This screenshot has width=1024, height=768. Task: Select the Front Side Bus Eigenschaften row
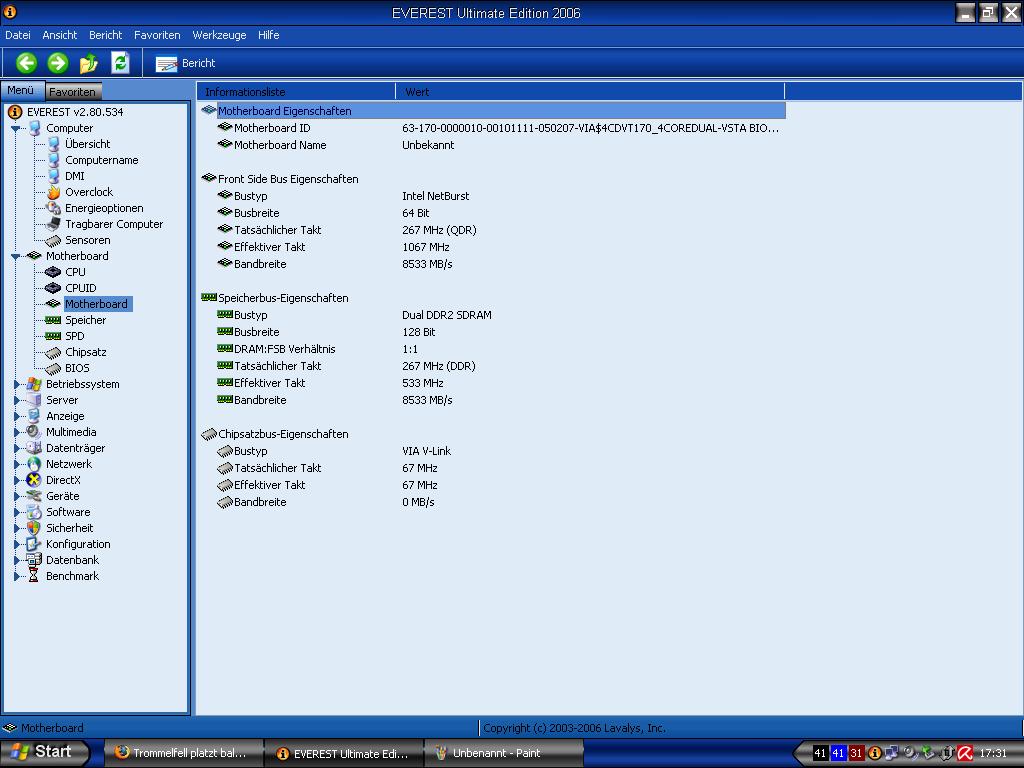[492, 179]
